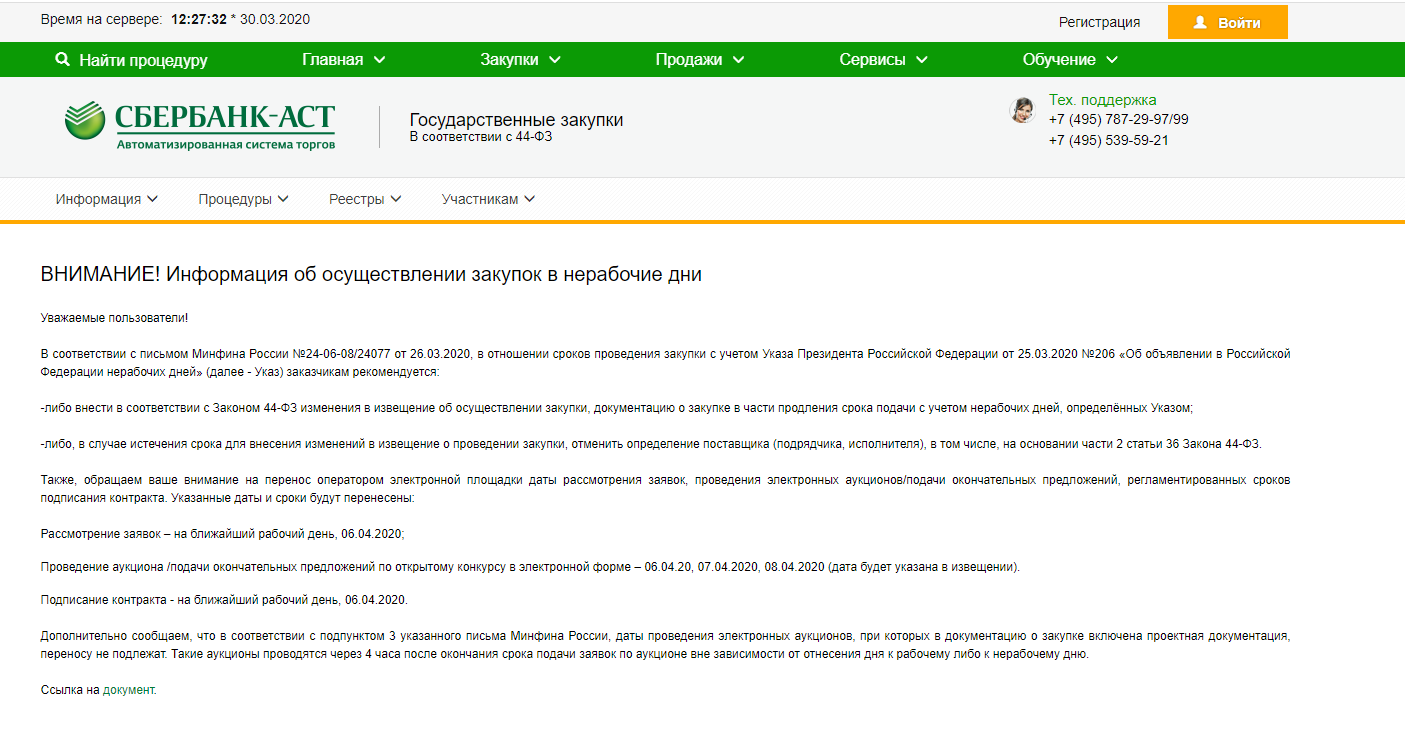Click the Государственные закупки heading

tap(516, 120)
